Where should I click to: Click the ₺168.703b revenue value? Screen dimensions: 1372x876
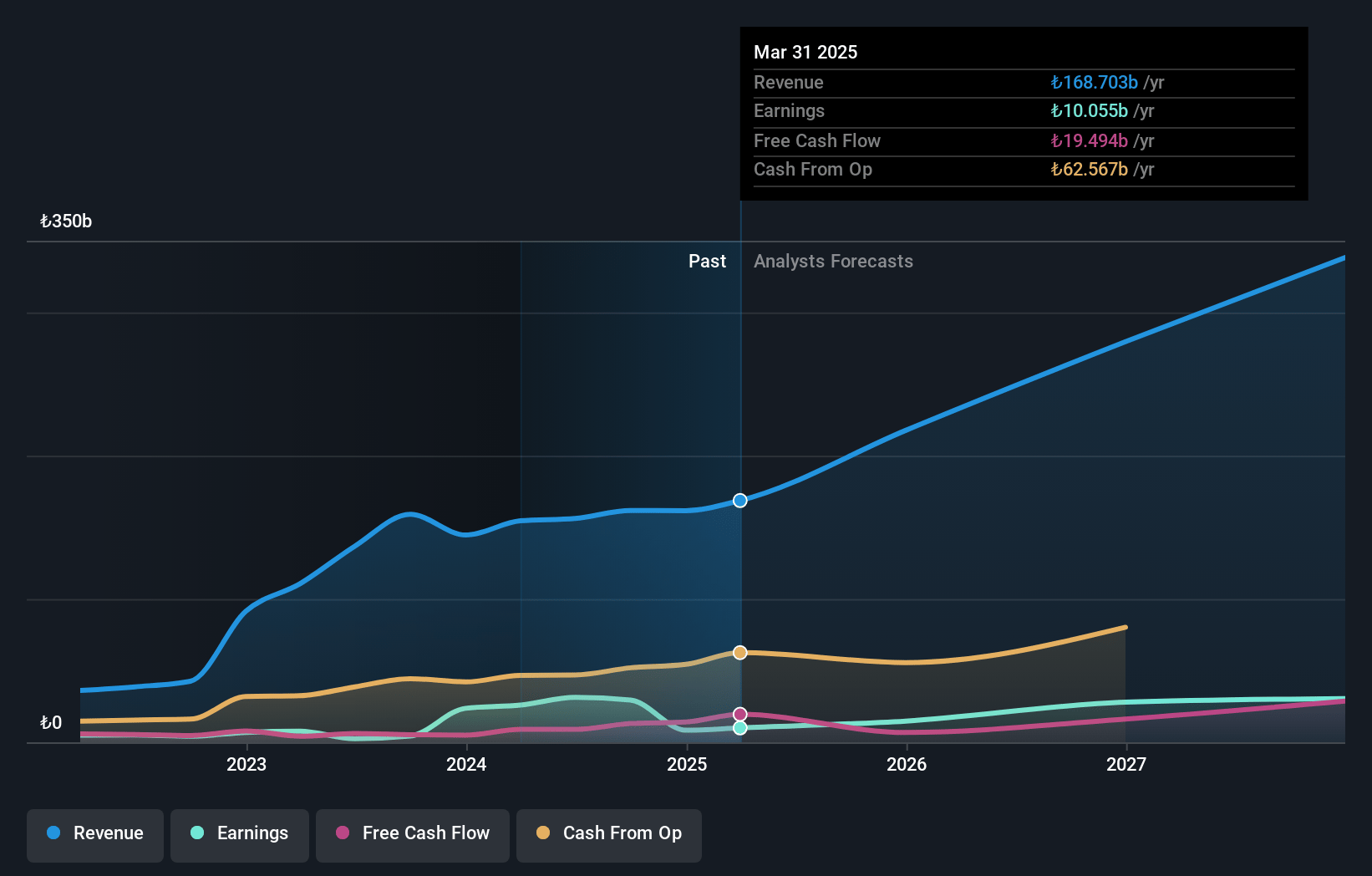tap(1094, 83)
